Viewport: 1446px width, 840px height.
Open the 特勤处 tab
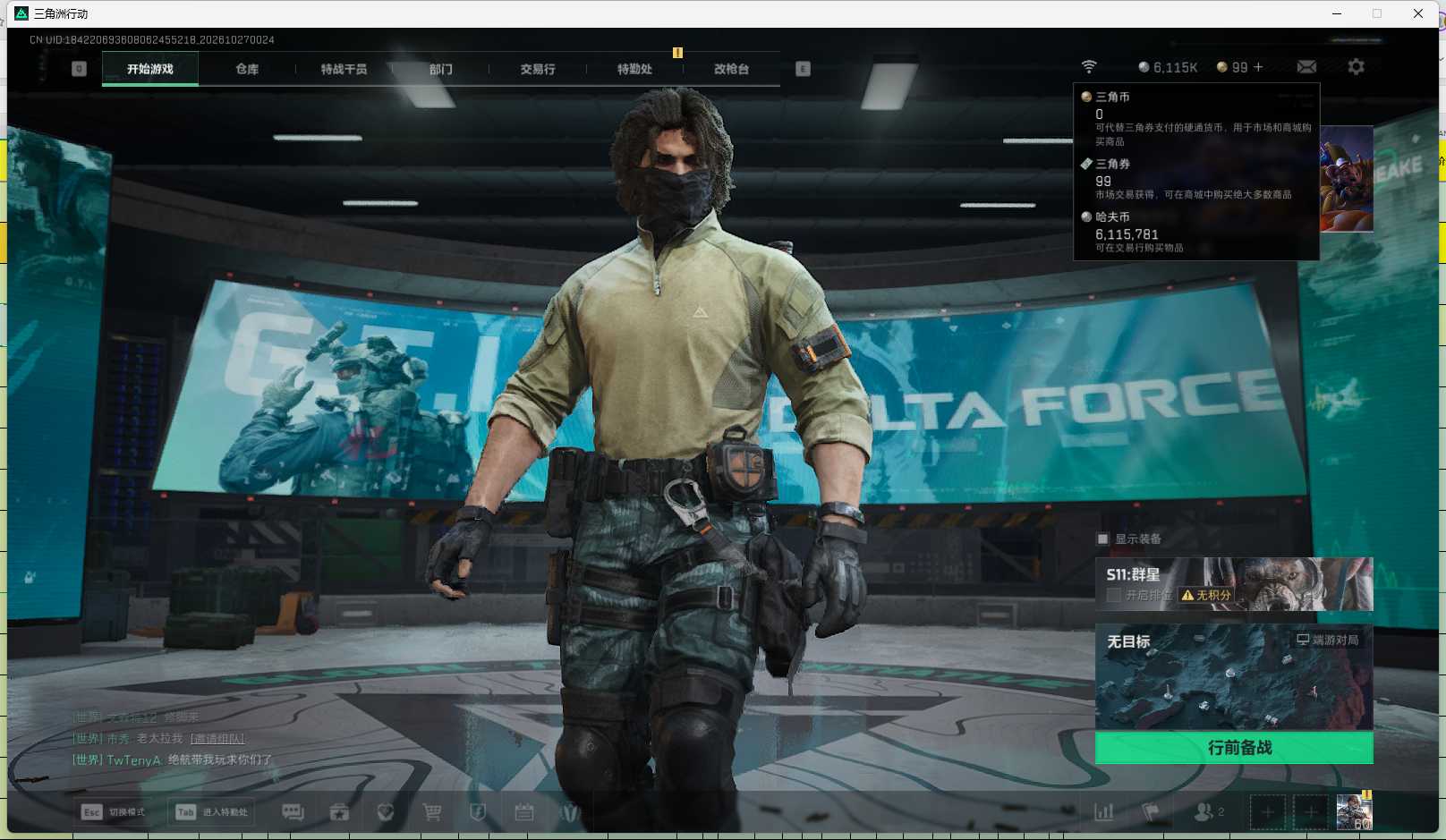pyautogui.click(x=634, y=69)
